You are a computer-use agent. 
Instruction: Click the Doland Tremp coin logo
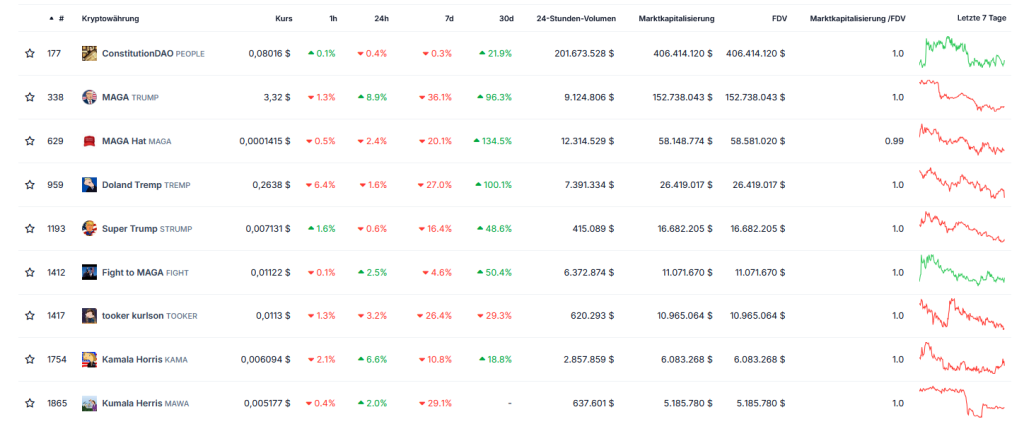89,185
